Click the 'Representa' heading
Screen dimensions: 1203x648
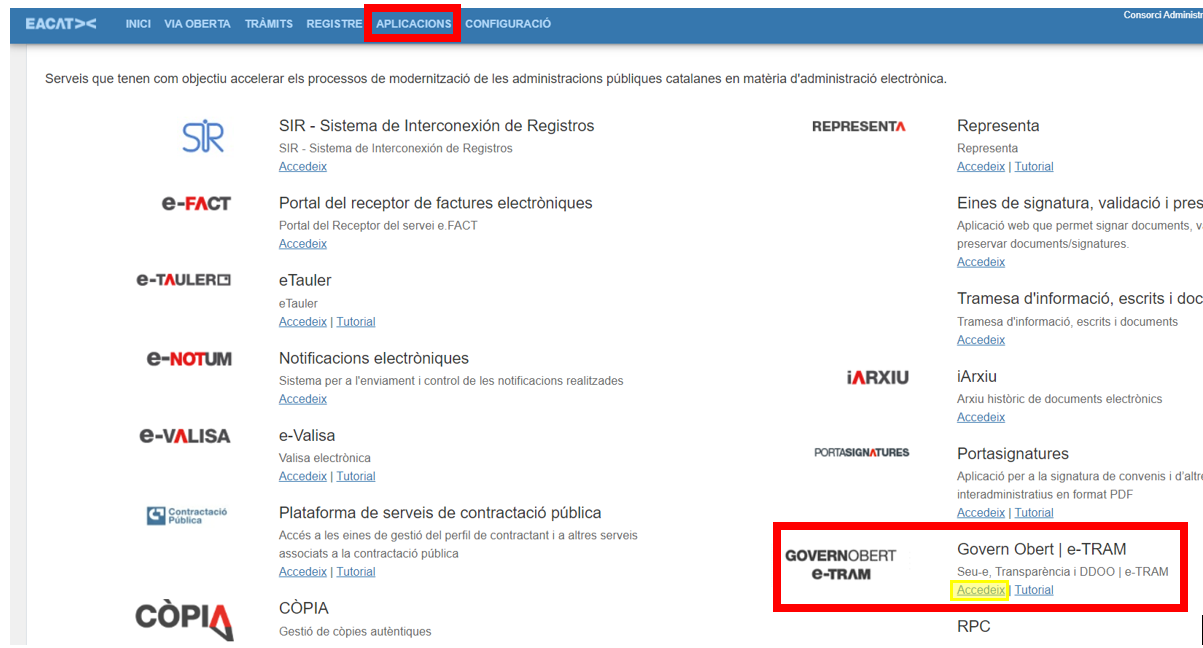coord(998,126)
